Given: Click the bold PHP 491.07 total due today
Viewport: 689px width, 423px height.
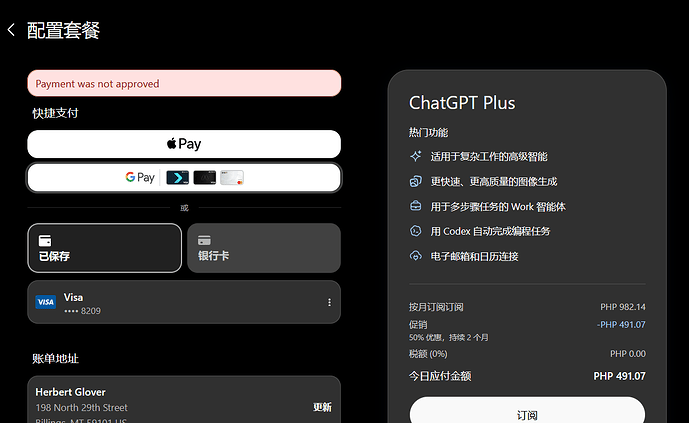Looking at the screenshot, I should click(x=619, y=376).
